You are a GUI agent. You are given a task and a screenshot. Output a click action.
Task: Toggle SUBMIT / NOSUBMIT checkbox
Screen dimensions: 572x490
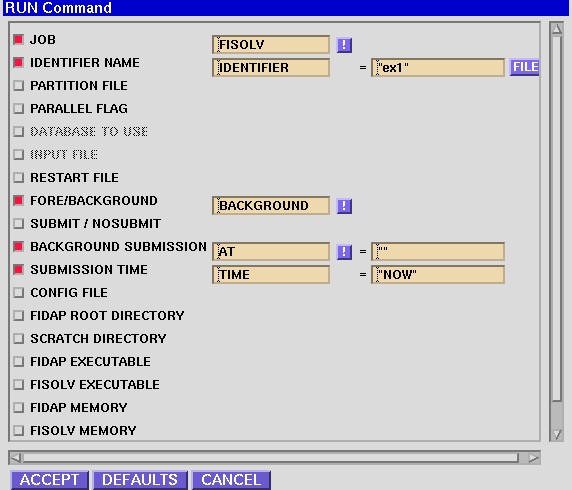(x=18, y=224)
